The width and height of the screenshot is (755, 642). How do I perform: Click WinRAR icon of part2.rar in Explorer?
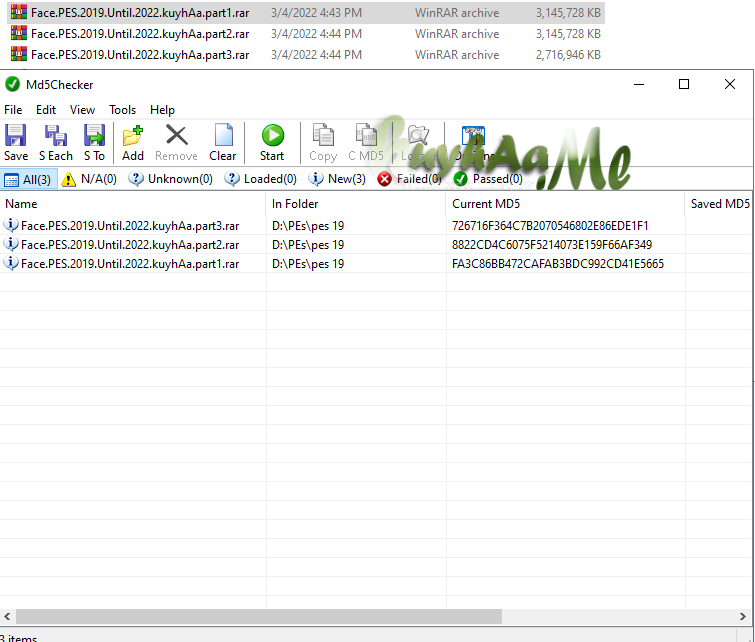pyautogui.click(x=19, y=33)
